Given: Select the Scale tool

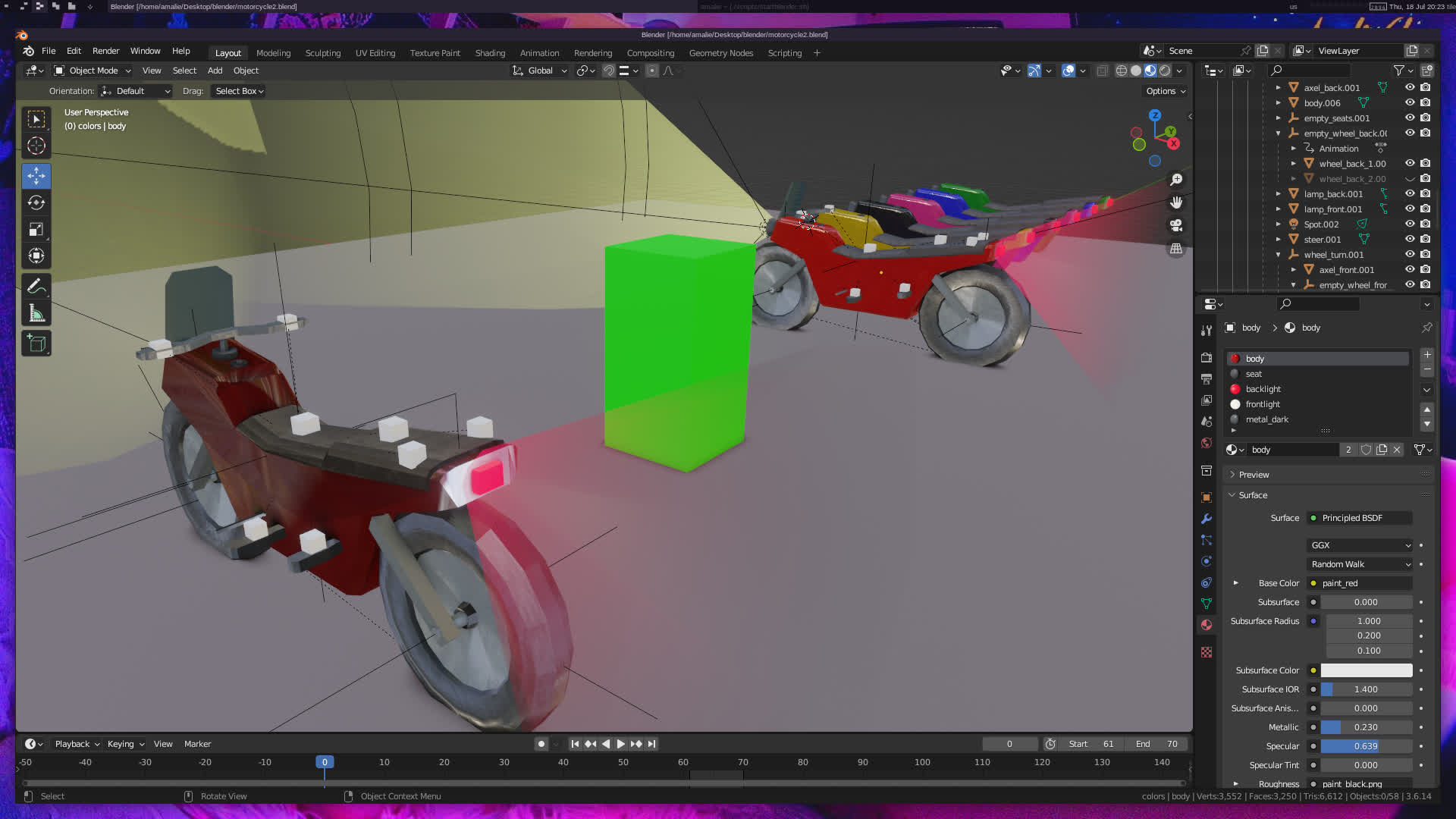Looking at the screenshot, I should pyautogui.click(x=36, y=229).
